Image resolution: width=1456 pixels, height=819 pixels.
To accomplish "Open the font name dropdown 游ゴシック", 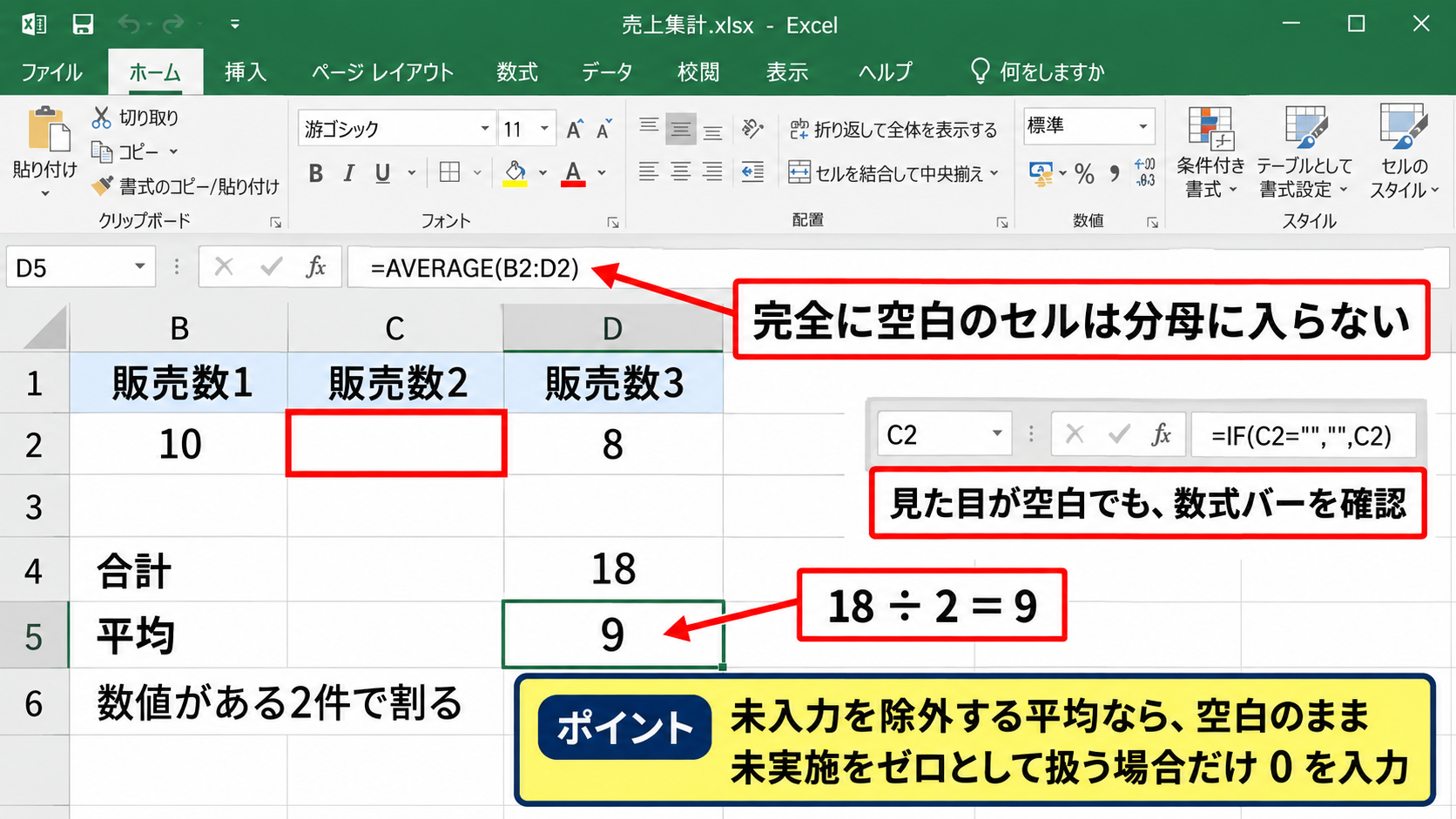I will pyautogui.click(x=485, y=129).
